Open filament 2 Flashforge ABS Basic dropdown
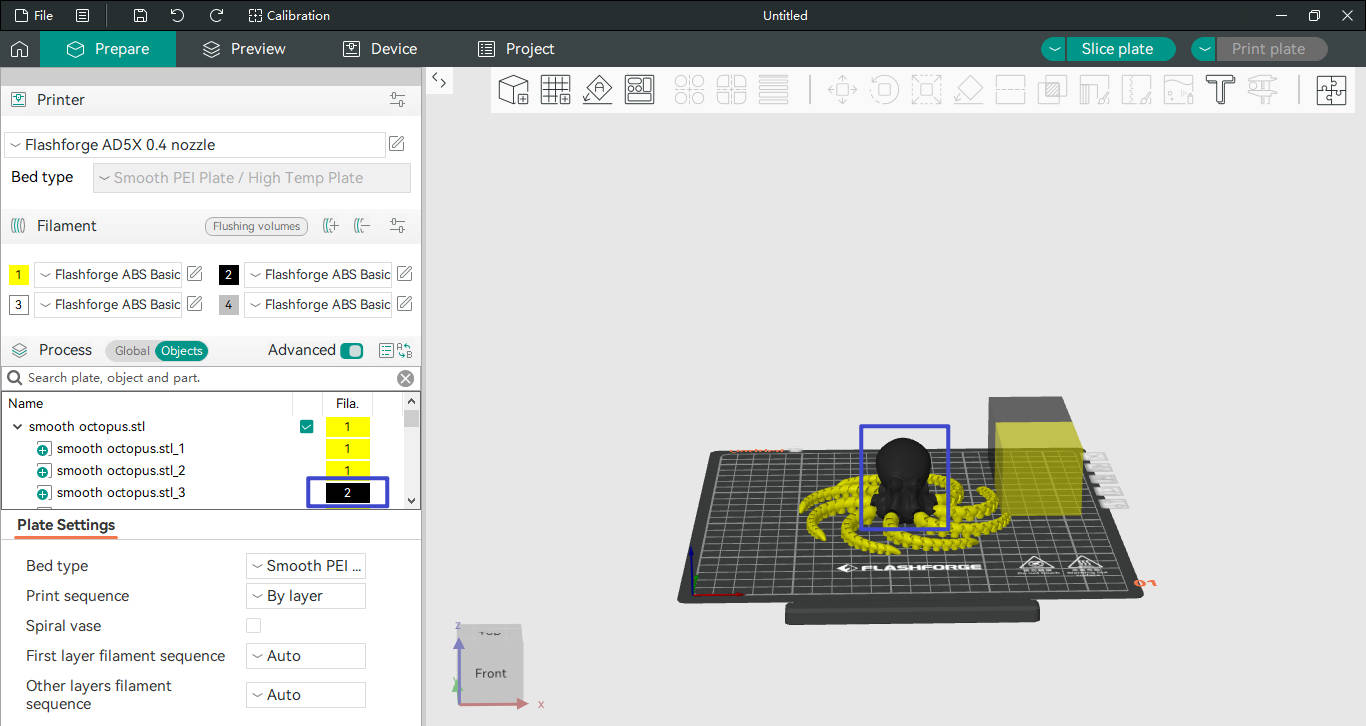1366x726 pixels. tap(318, 274)
